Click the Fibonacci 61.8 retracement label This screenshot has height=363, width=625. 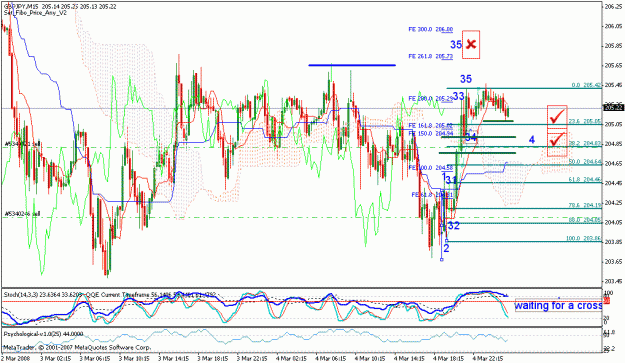point(585,180)
